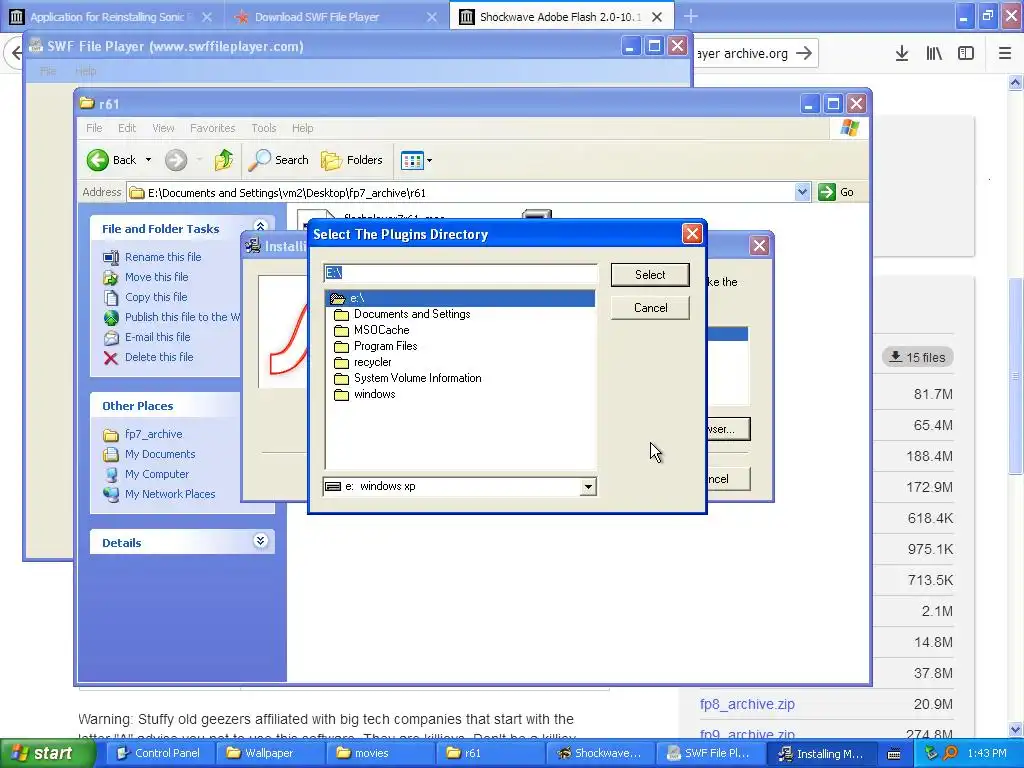Click Copy this file task
The image size is (1024, 768).
pos(156,297)
